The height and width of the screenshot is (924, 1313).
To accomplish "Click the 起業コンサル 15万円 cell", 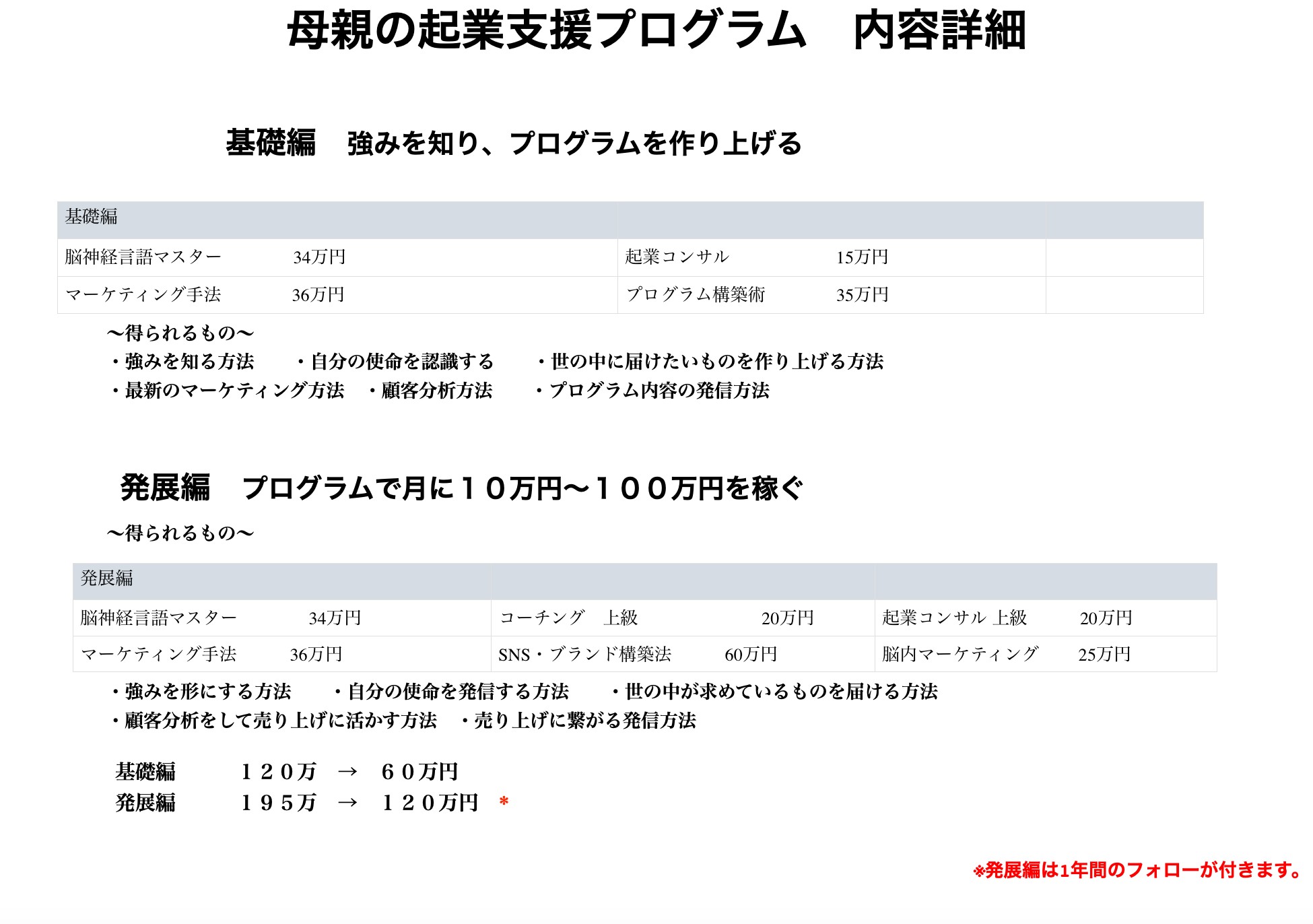I will (832, 257).
